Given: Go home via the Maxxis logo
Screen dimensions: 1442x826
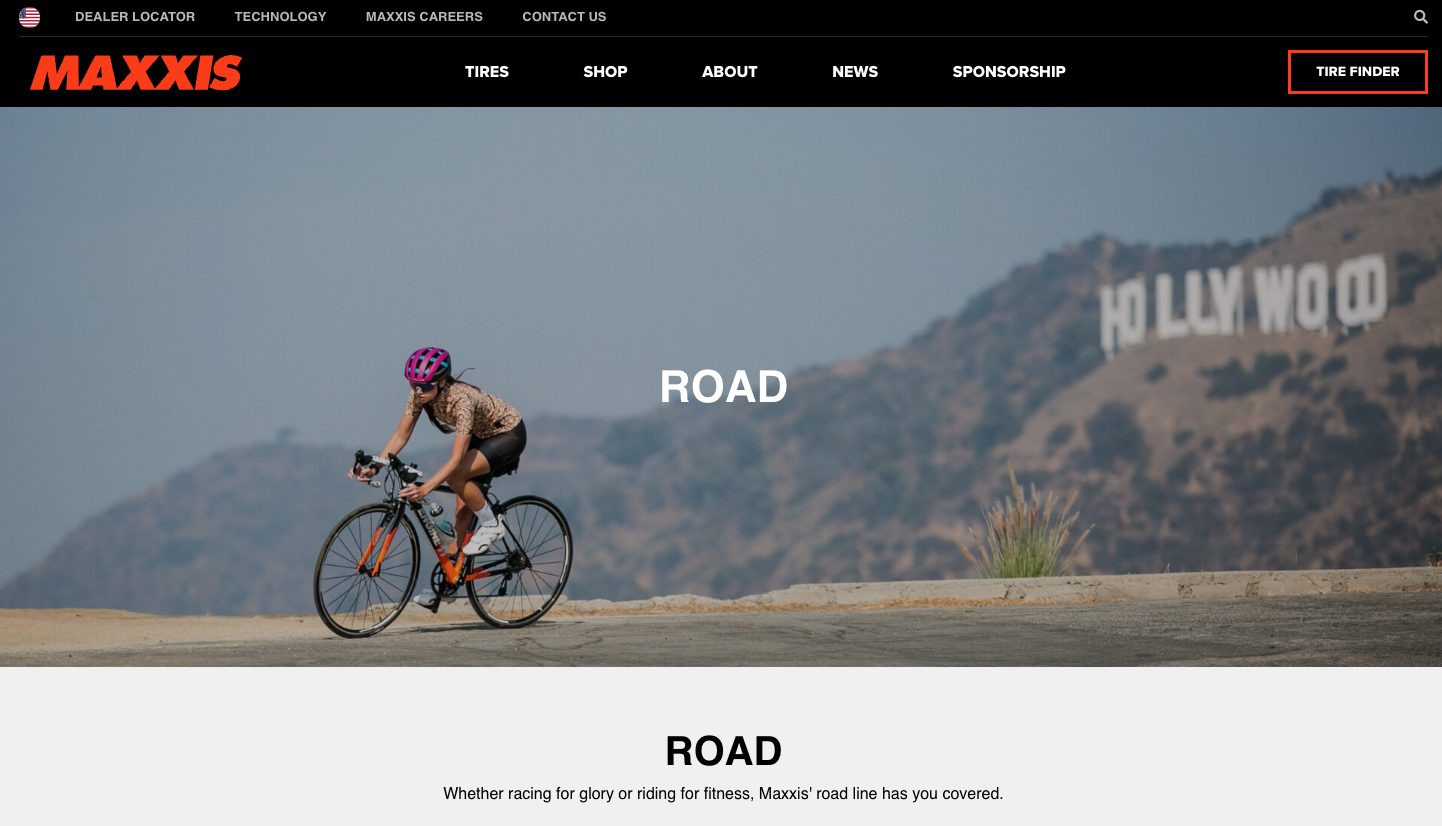Looking at the screenshot, I should (x=136, y=72).
